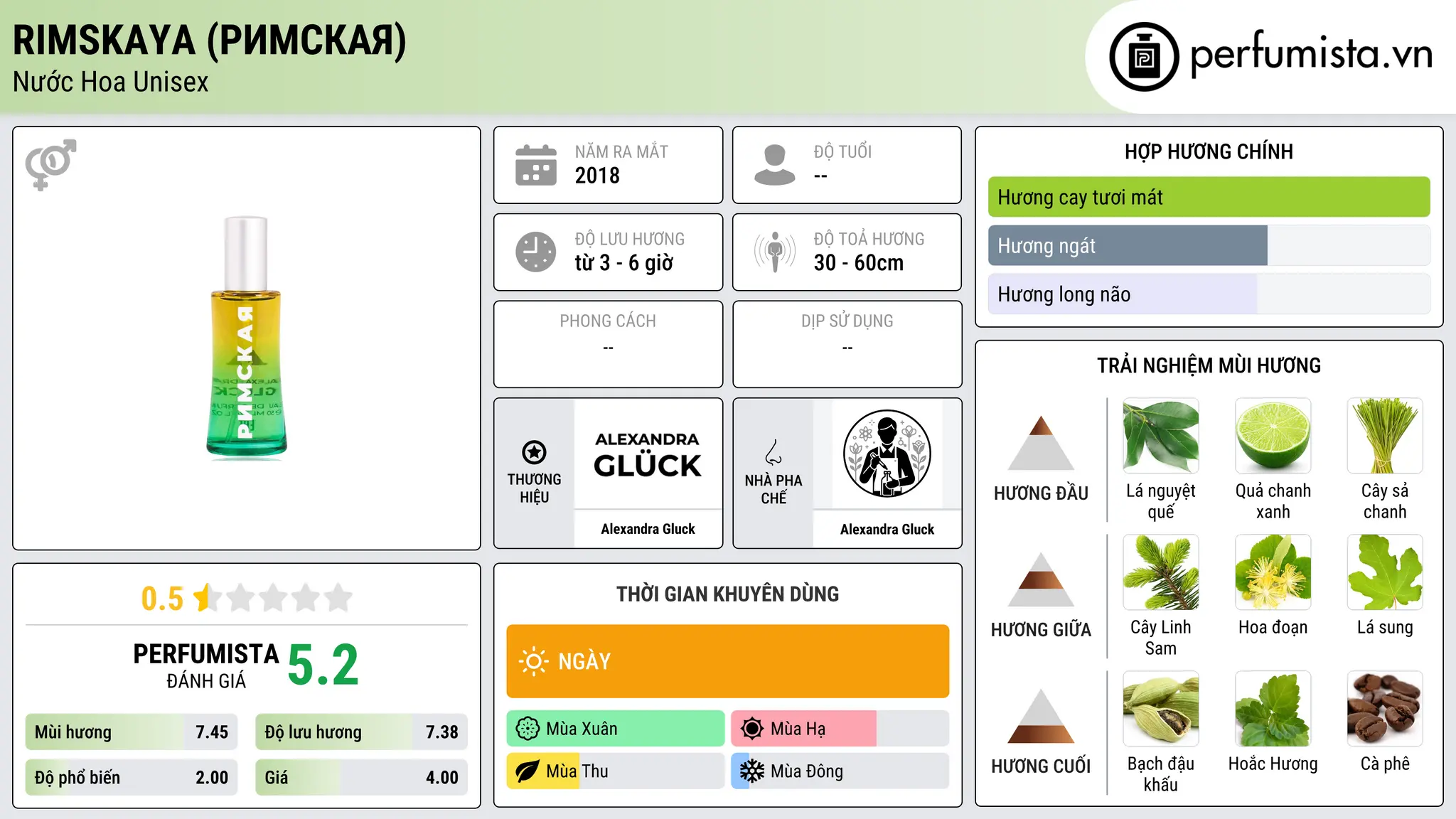Open the Lá nguyệt quế note image

pyautogui.click(x=1161, y=436)
